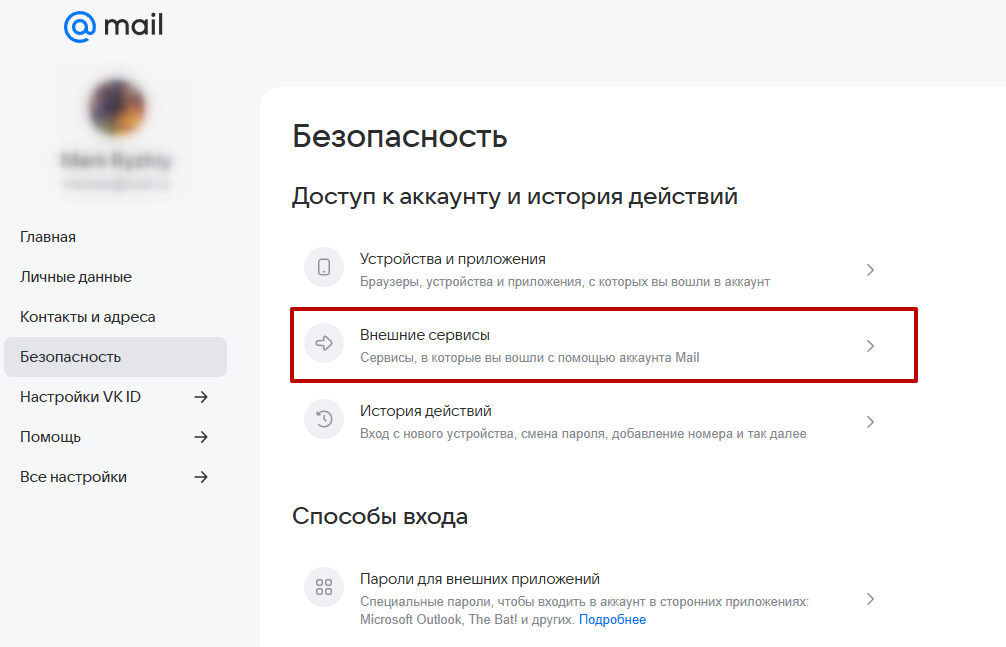
Task: Go to Главная in the sidebar
Action: [x=48, y=237]
